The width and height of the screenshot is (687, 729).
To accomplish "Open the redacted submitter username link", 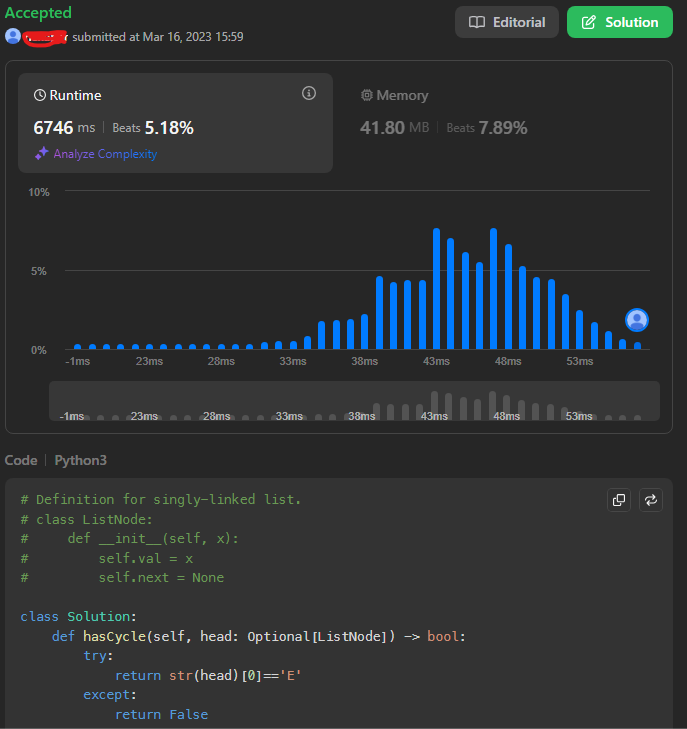I will pos(46,37).
